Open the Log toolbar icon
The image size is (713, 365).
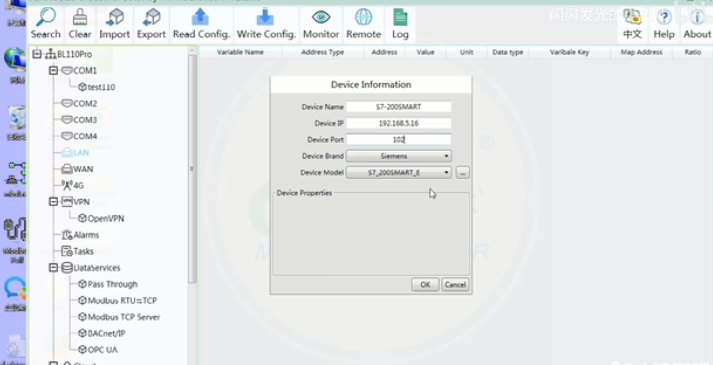tap(400, 18)
